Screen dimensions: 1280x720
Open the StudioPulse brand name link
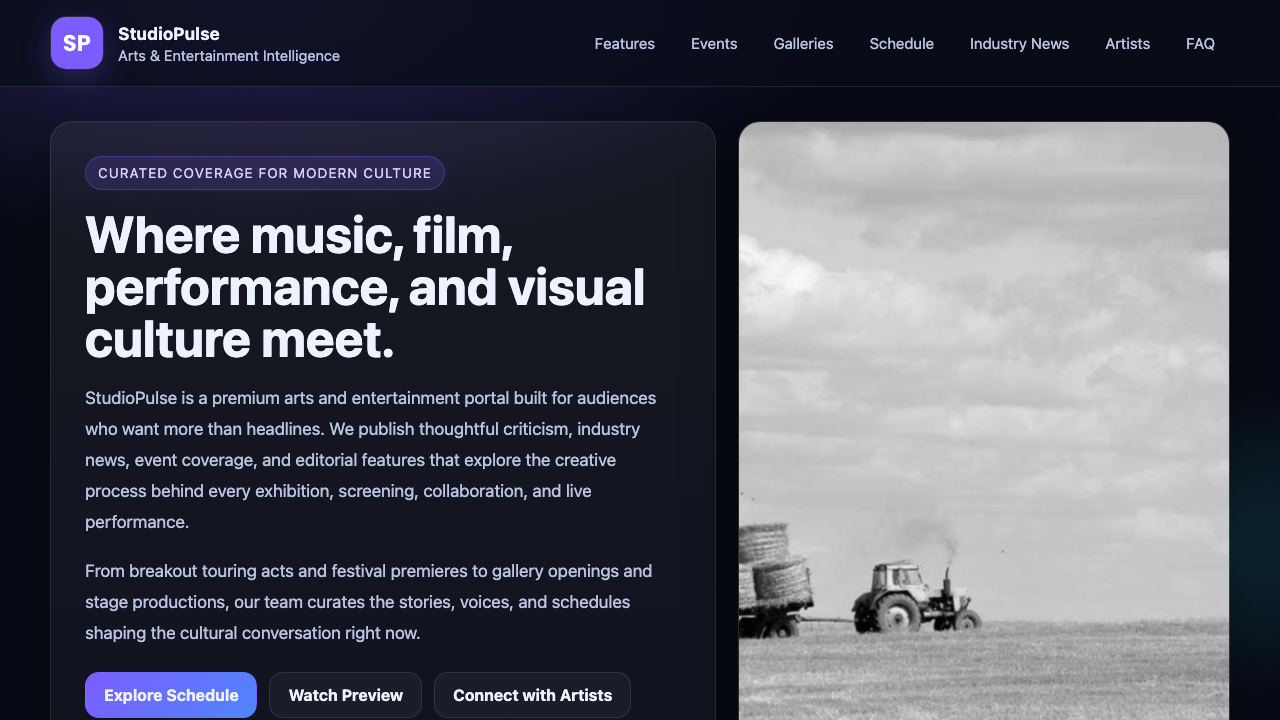click(x=168, y=34)
